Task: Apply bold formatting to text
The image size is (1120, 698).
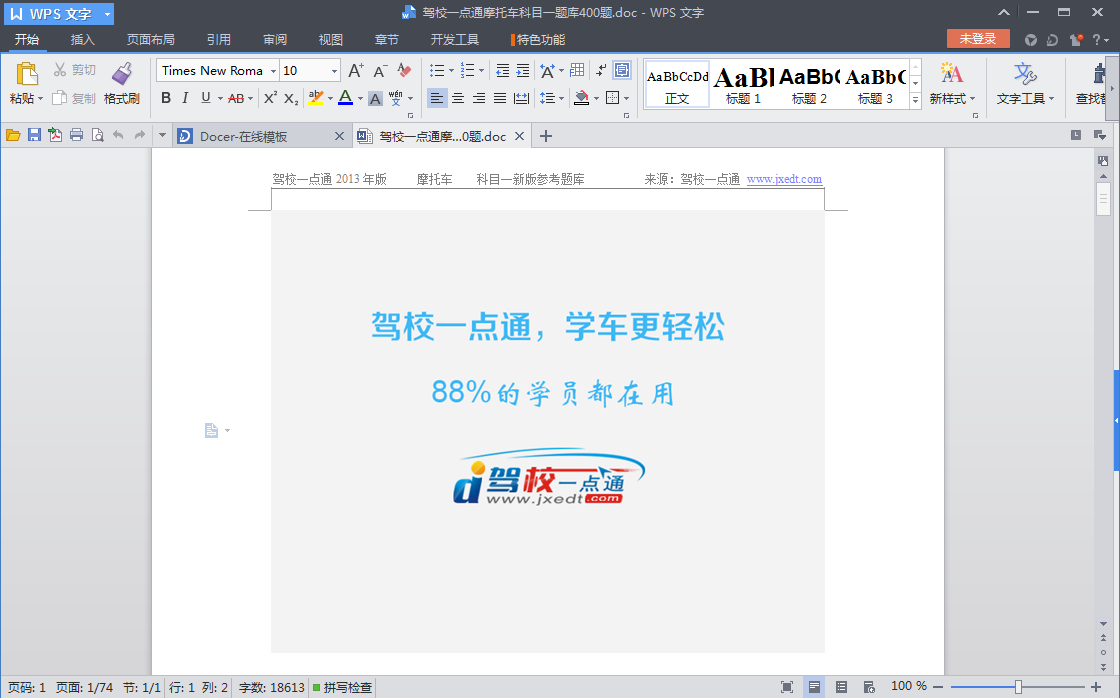Action: click(x=166, y=99)
